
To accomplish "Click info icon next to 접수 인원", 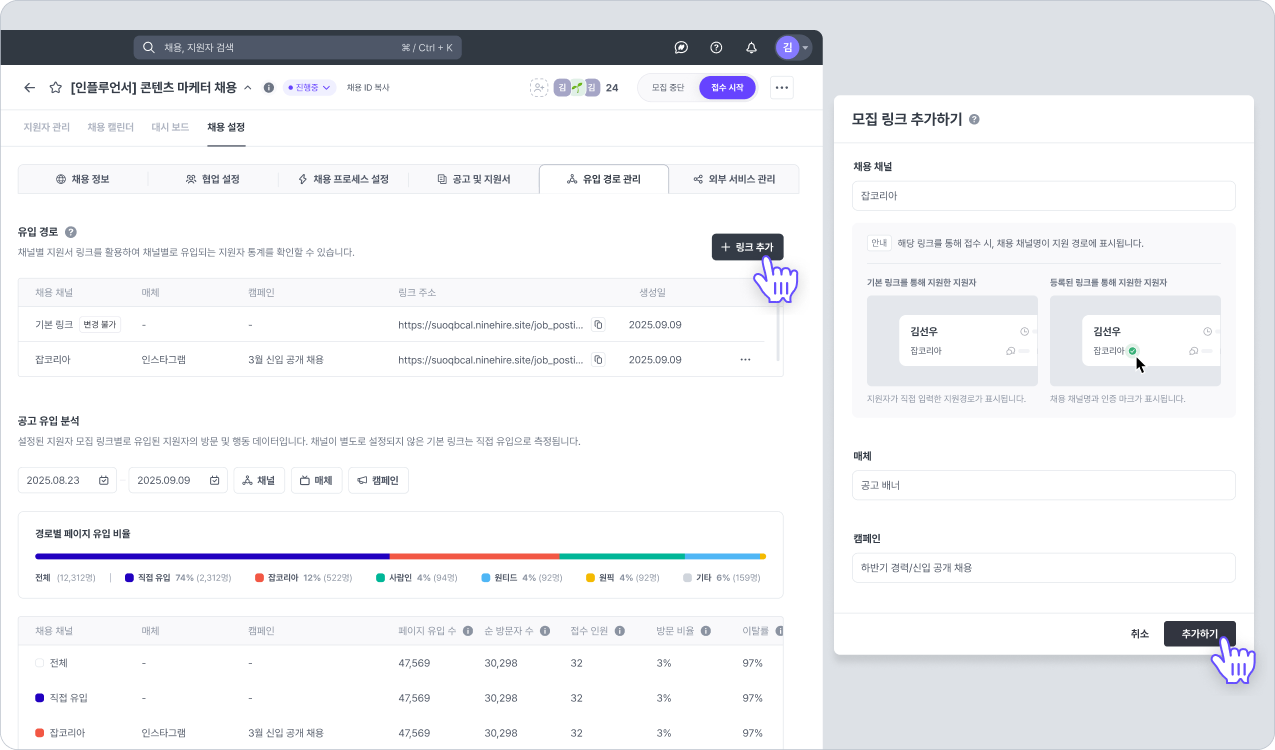I will coord(620,631).
